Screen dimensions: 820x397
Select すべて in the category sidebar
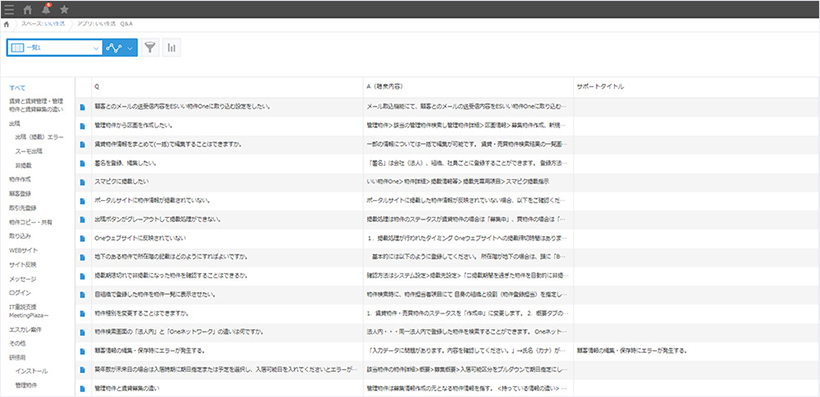[x=17, y=88]
